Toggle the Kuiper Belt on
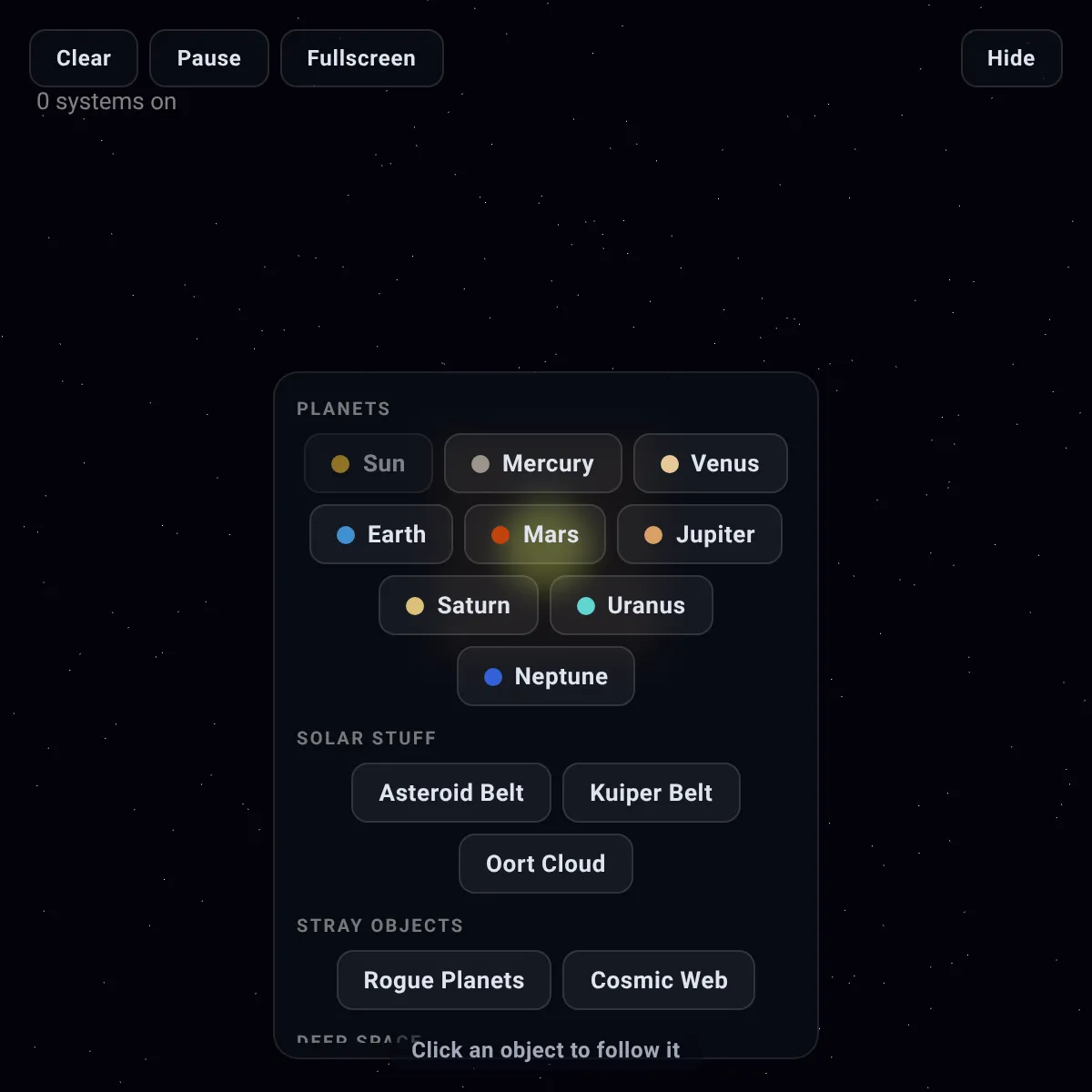Screen dimensions: 1092x1092 click(x=652, y=793)
